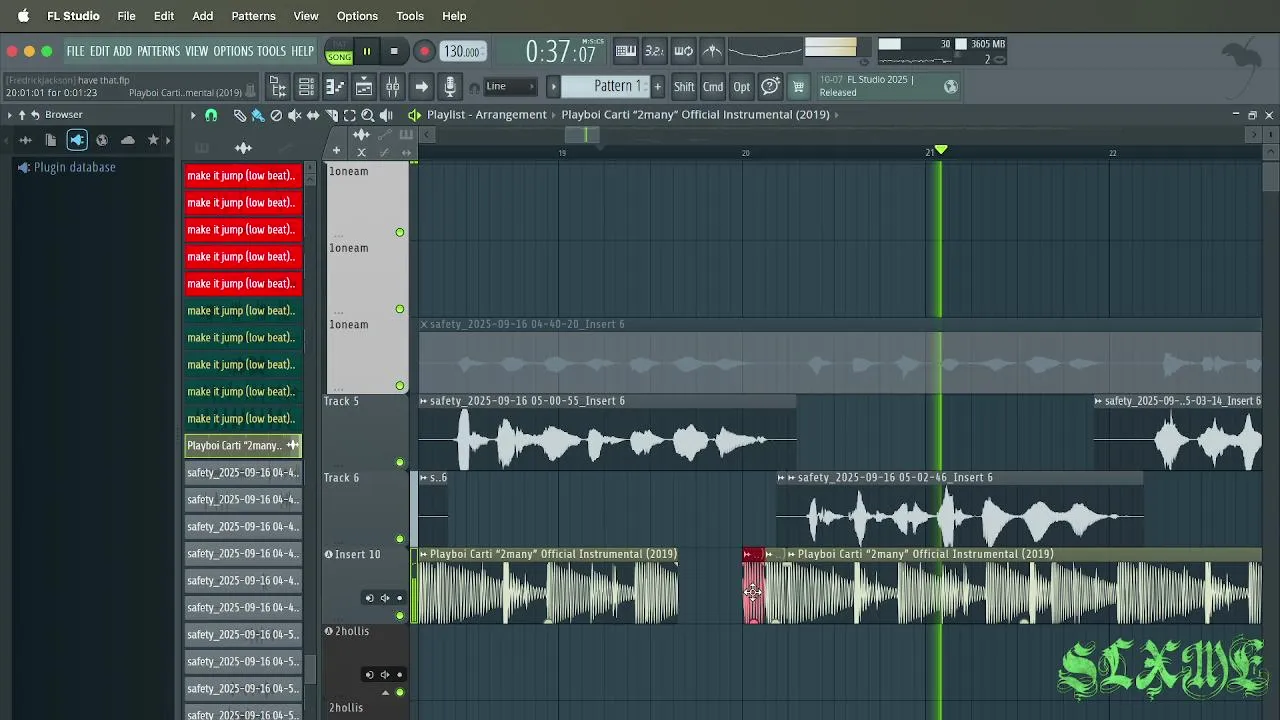Show the starred favorites tab in browser
Viewport: 1280px width, 720px height.
tap(153, 140)
